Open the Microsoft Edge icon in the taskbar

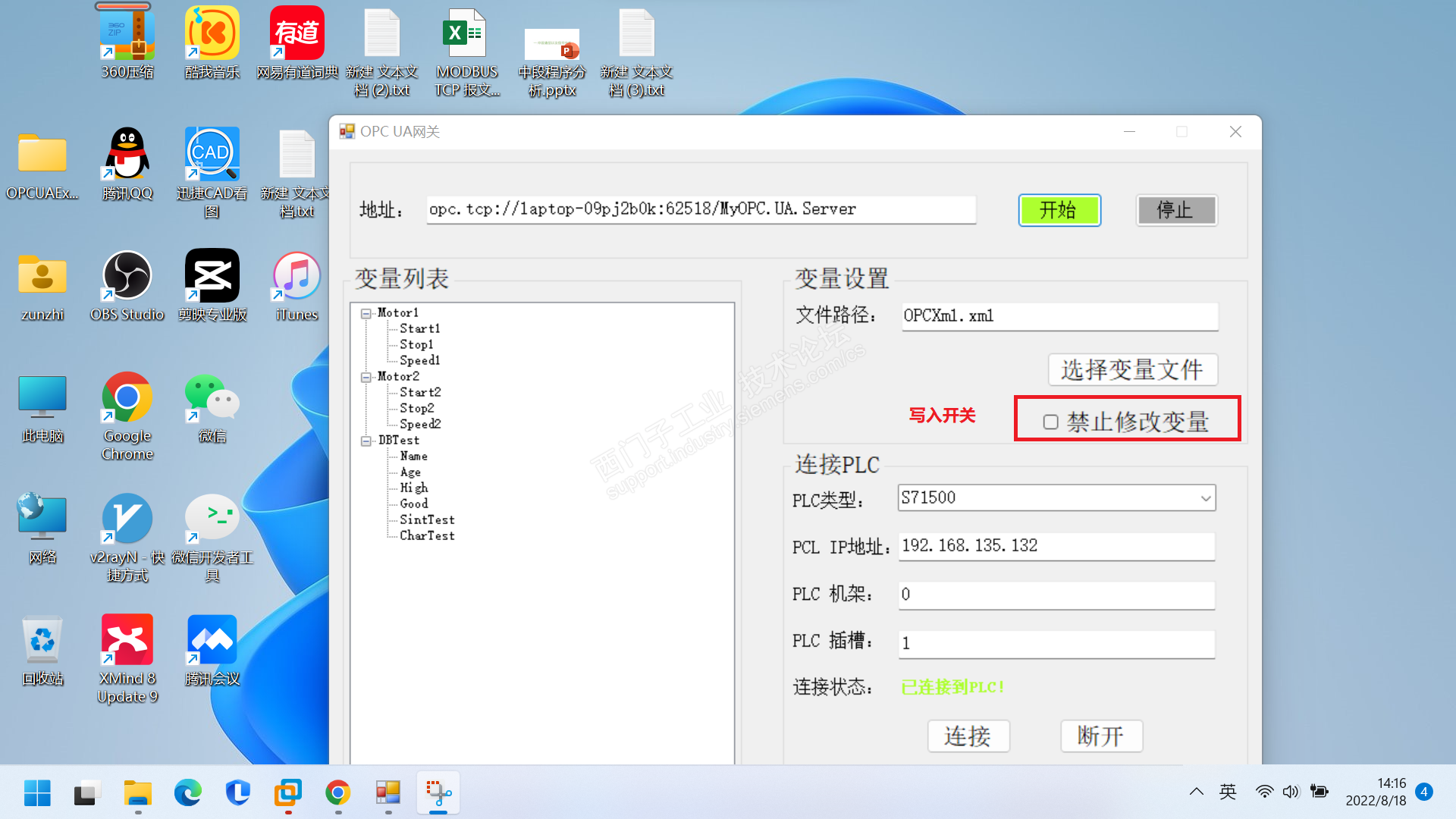187,793
